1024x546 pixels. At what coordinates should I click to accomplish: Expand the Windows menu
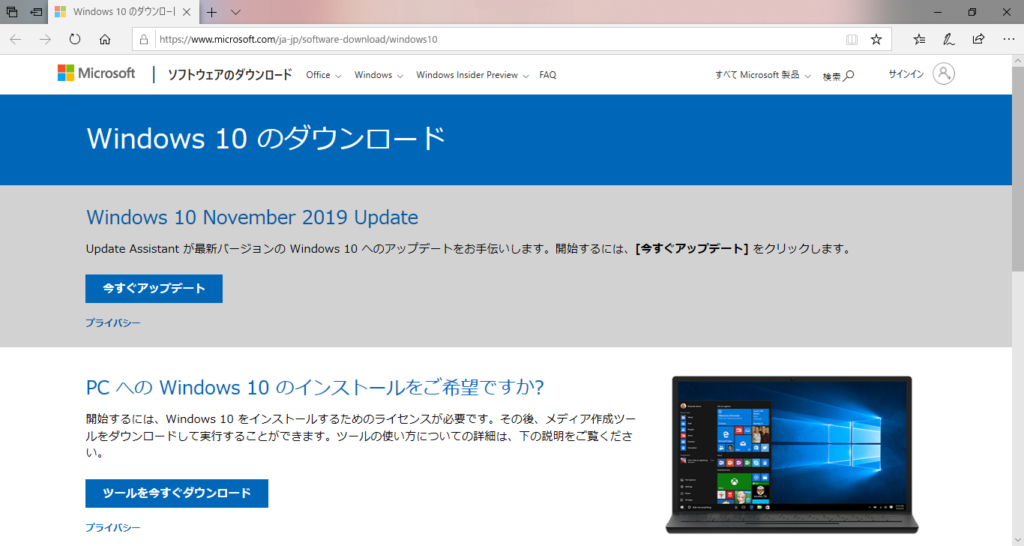click(379, 75)
